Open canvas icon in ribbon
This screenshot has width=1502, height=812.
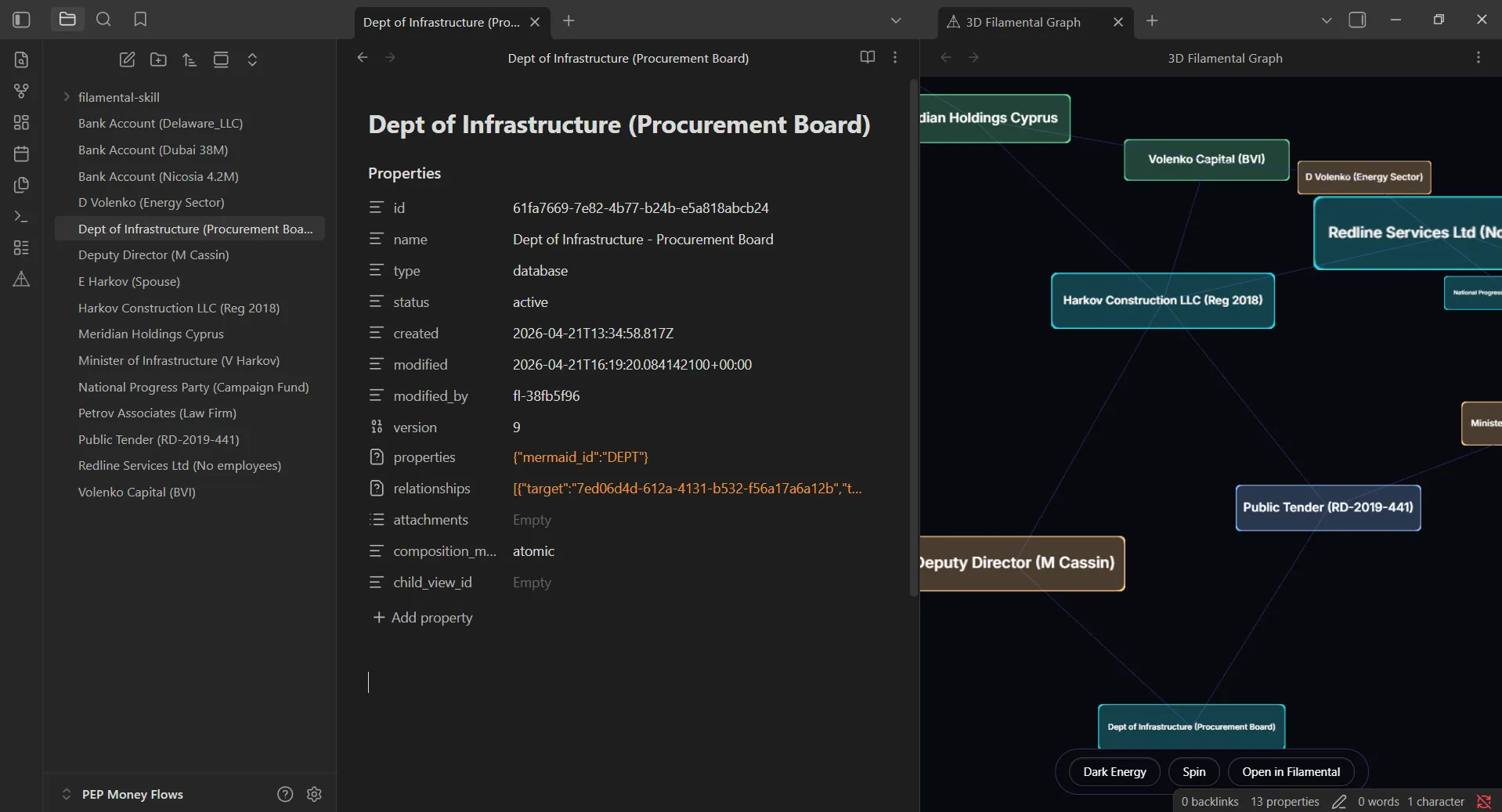click(x=21, y=122)
